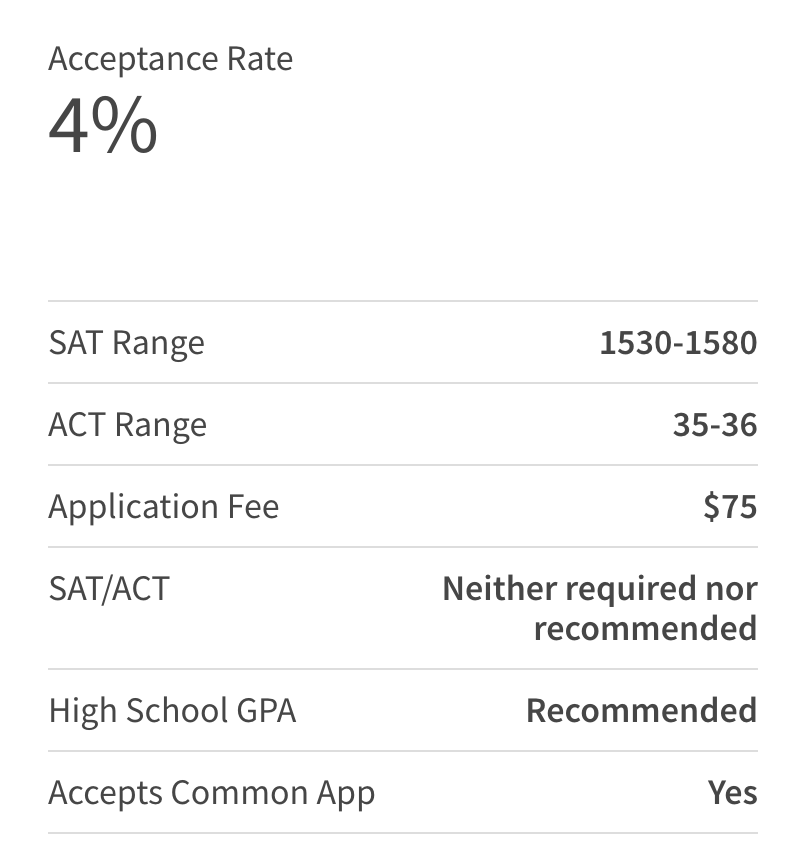The image size is (802, 862).
Task: Select the 1530-1580 SAT score value
Action: 678,342
